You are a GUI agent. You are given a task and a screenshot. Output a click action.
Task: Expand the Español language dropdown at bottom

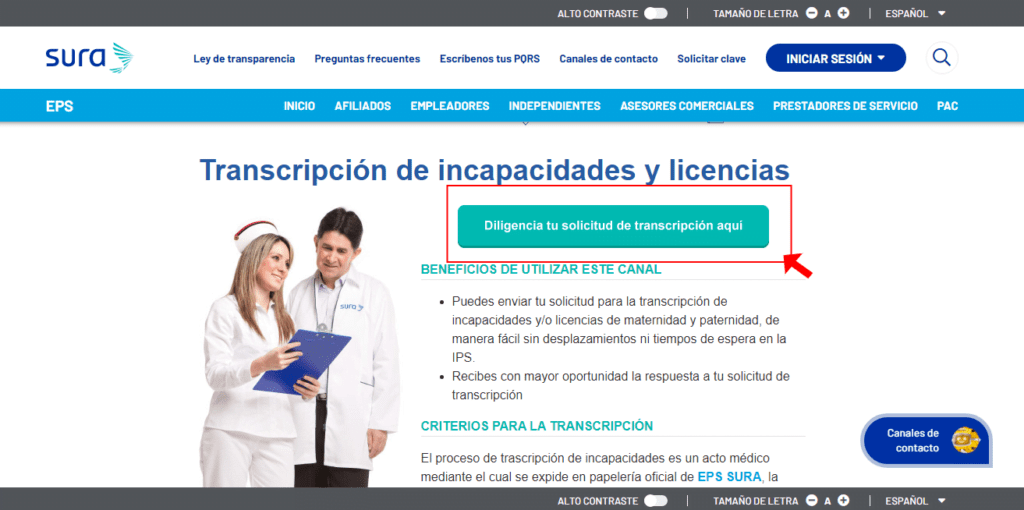click(914, 500)
